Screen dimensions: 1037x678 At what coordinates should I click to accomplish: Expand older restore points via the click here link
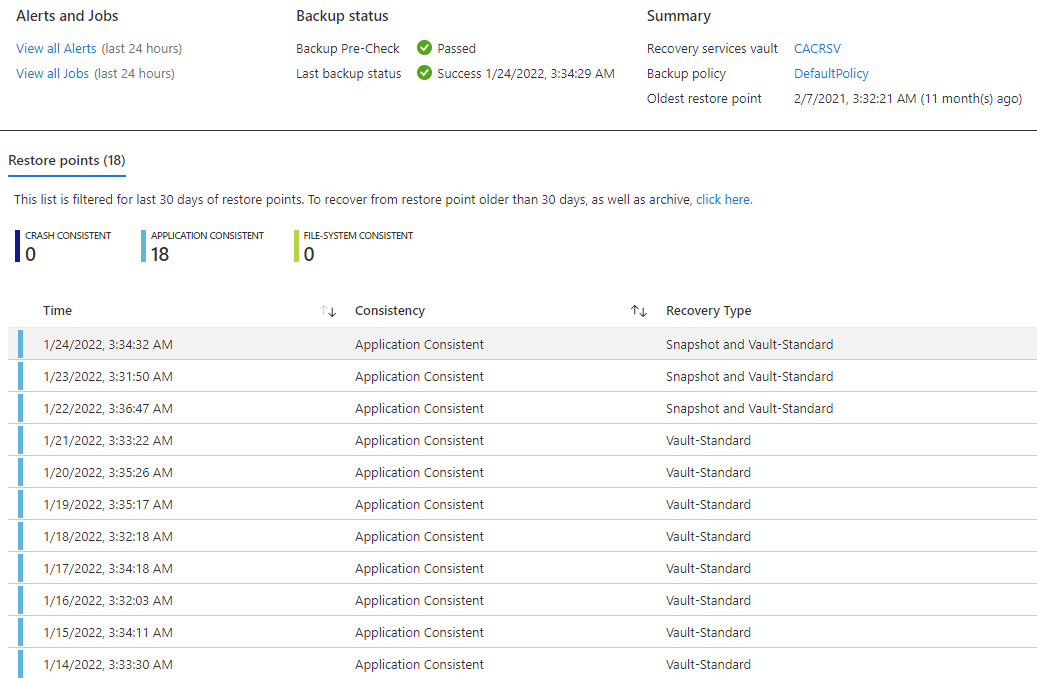pos(723,199)
